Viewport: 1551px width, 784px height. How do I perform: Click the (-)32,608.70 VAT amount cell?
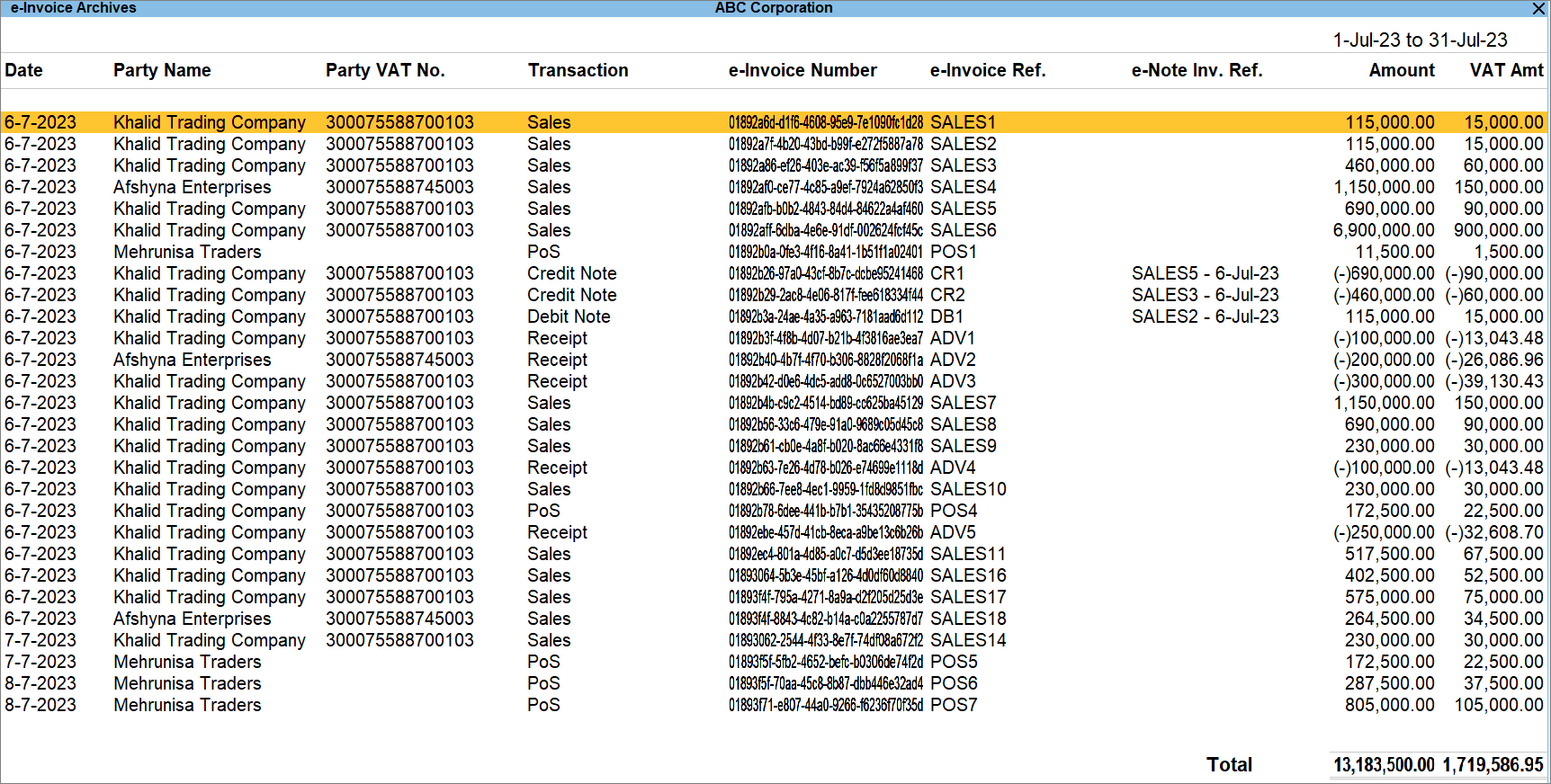click(1494, 532)
